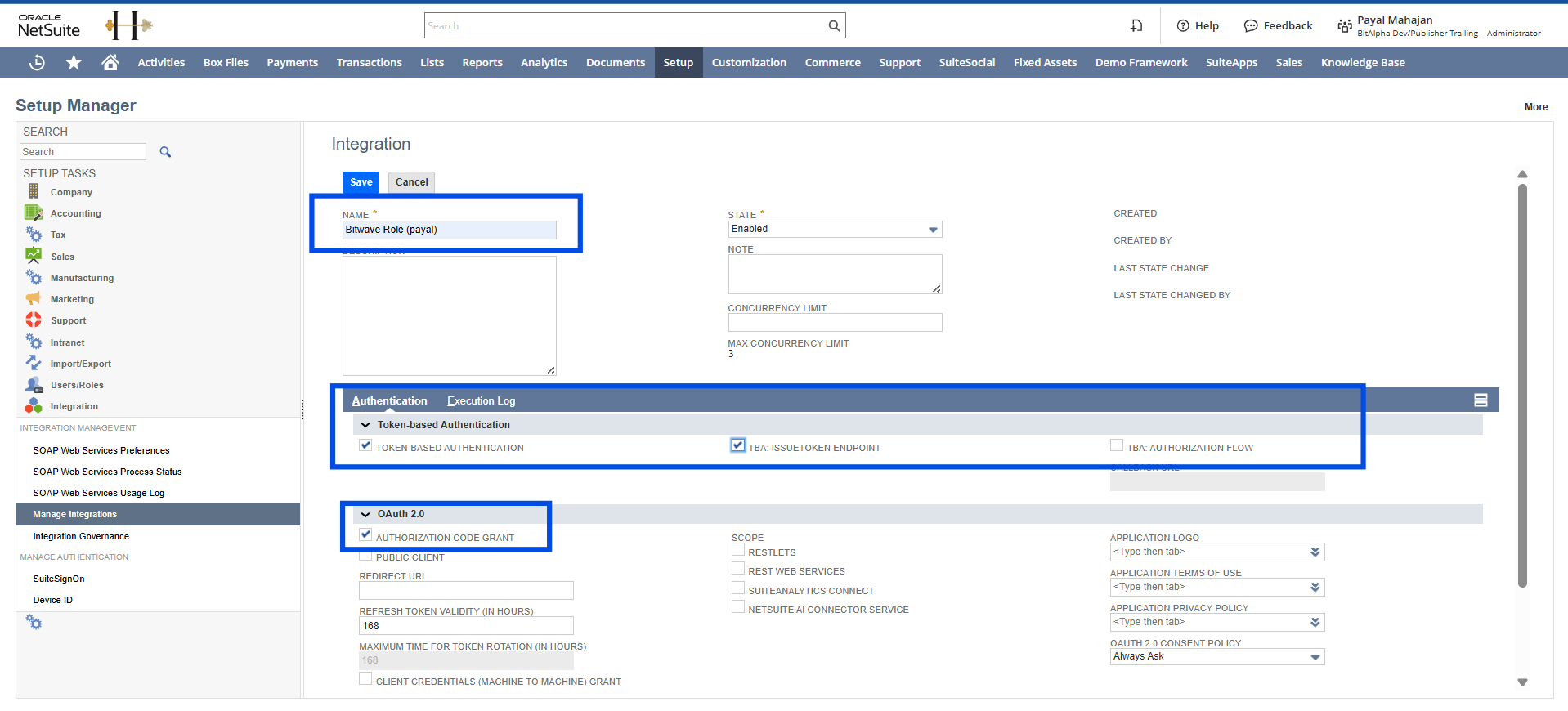1568x711 pixels.
Task: Open the Transactions menu
Action: click(x=370, y=62)
